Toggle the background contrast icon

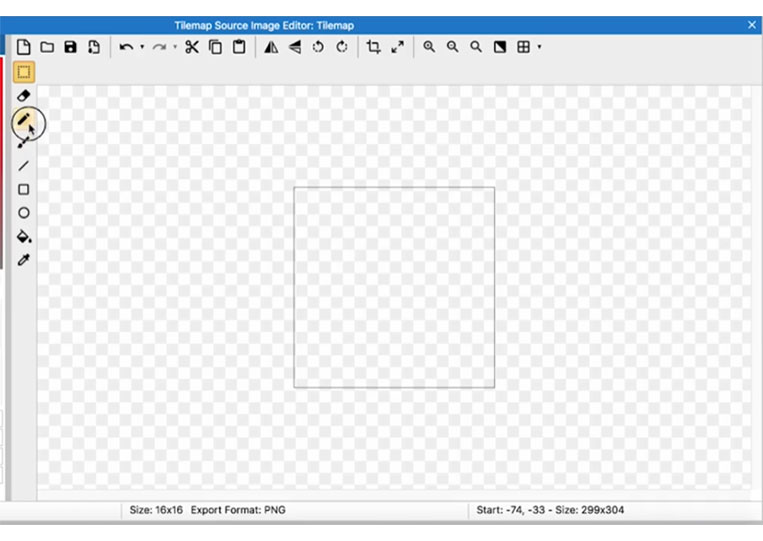pyautogui.click(x=500, y=47)
